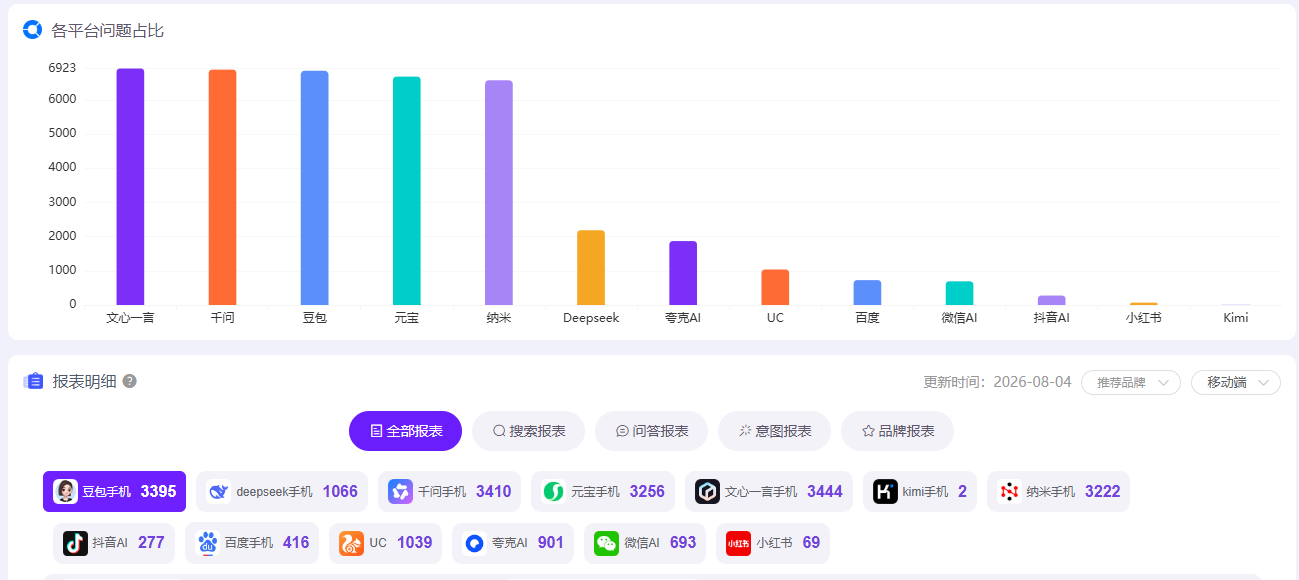The width and height of the screenshot is (1299, 580).
Task: Click the 元宝 teal chart bar
Action: coord(406,191)
